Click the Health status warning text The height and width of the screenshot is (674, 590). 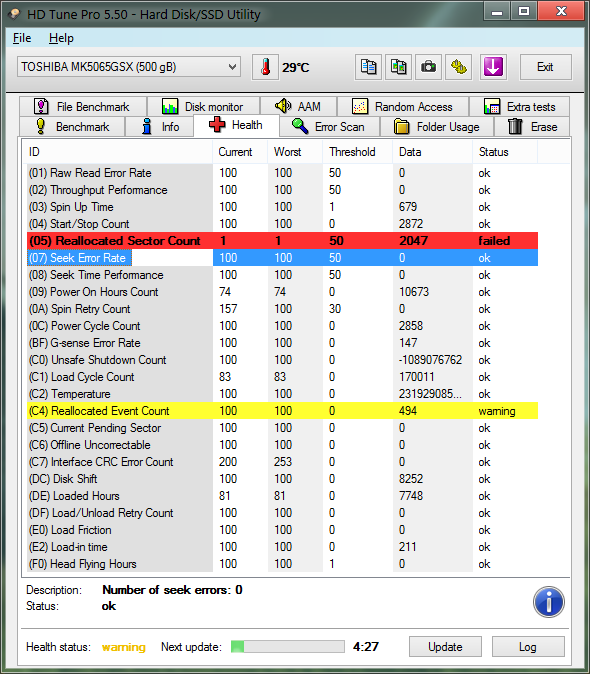coord(124,647)
